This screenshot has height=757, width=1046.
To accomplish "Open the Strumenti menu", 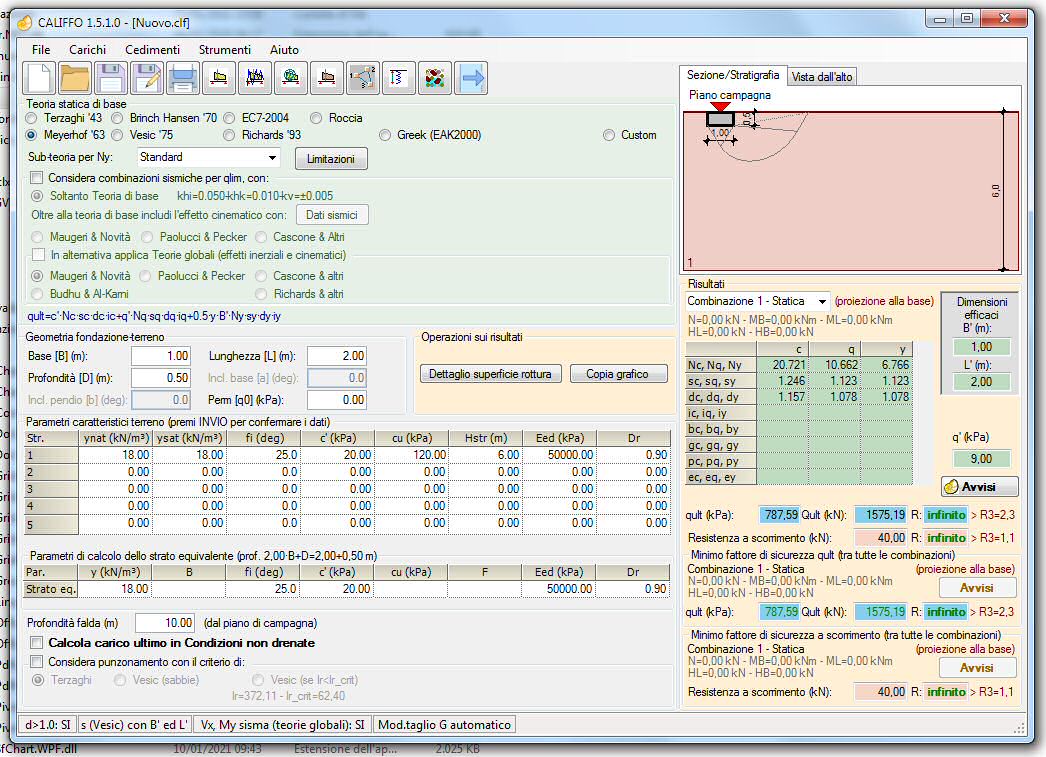I will pos(225,49).
